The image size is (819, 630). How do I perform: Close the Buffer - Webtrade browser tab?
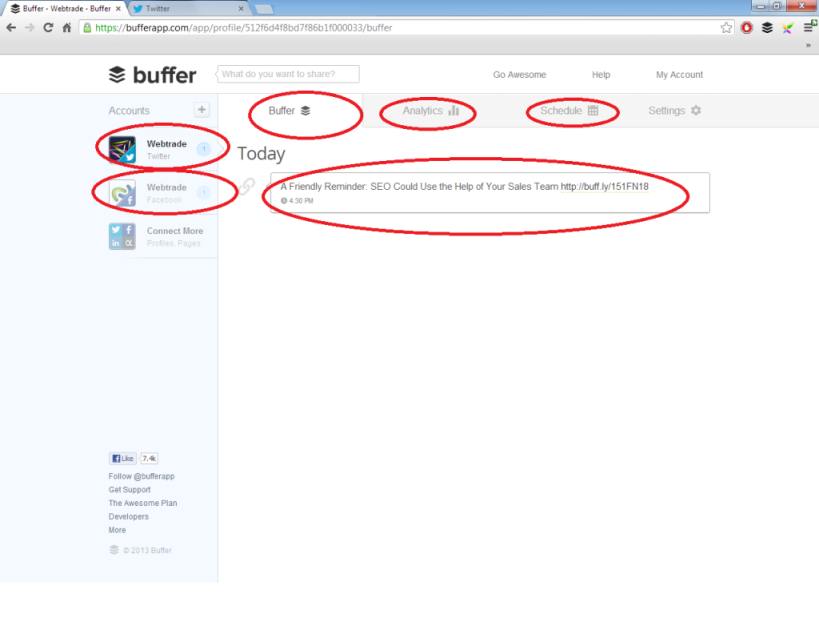point(118,9)
